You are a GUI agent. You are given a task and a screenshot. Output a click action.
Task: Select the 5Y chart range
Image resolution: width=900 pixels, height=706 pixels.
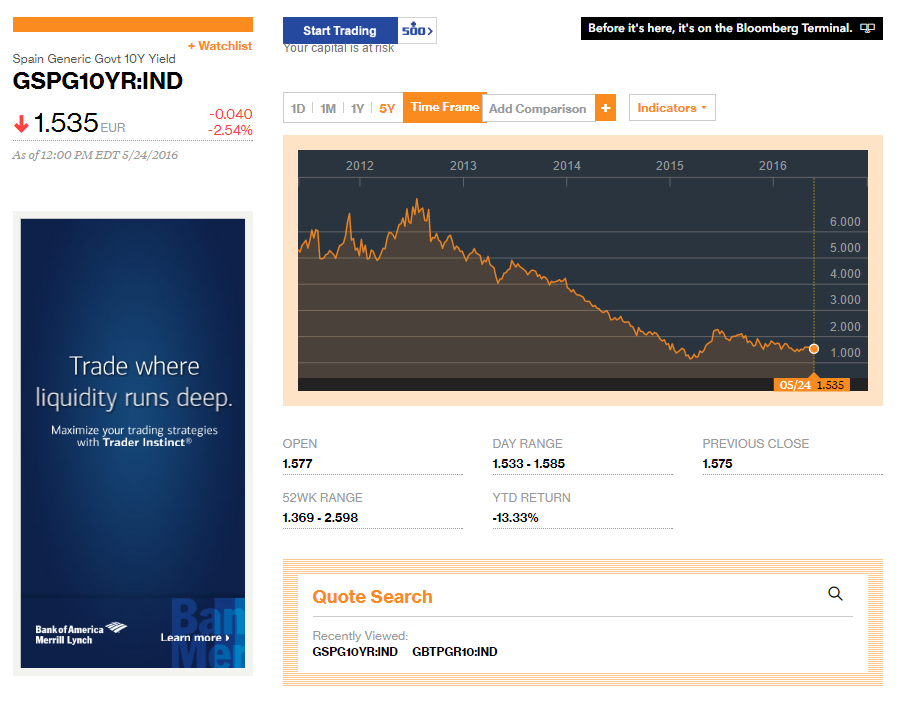coord(387,108)
